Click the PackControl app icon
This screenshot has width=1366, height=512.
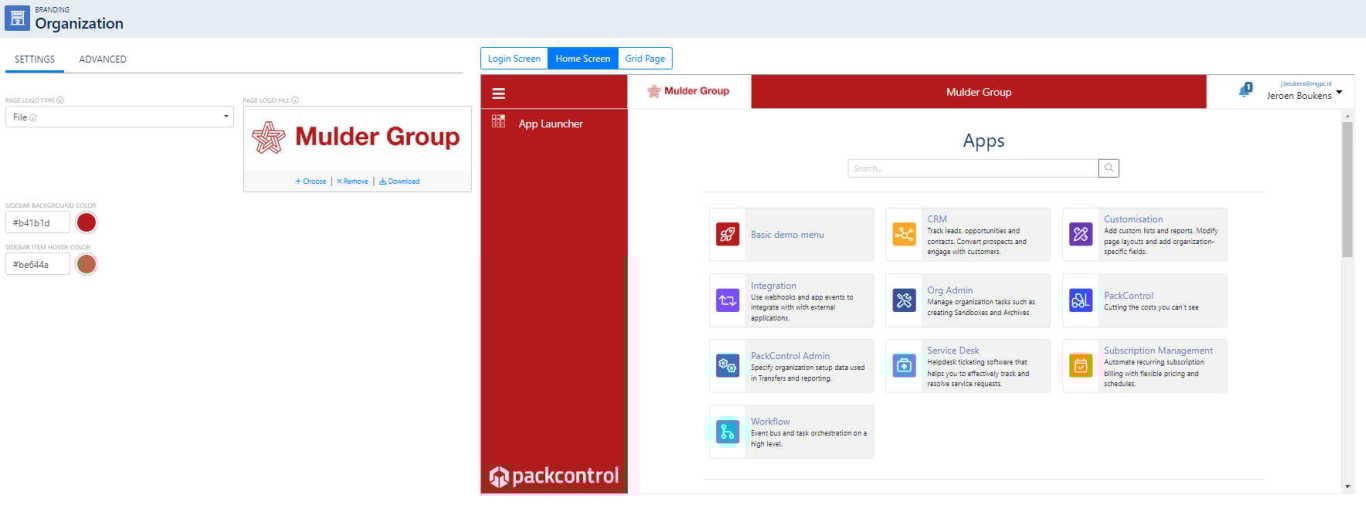coord(1080,300)
